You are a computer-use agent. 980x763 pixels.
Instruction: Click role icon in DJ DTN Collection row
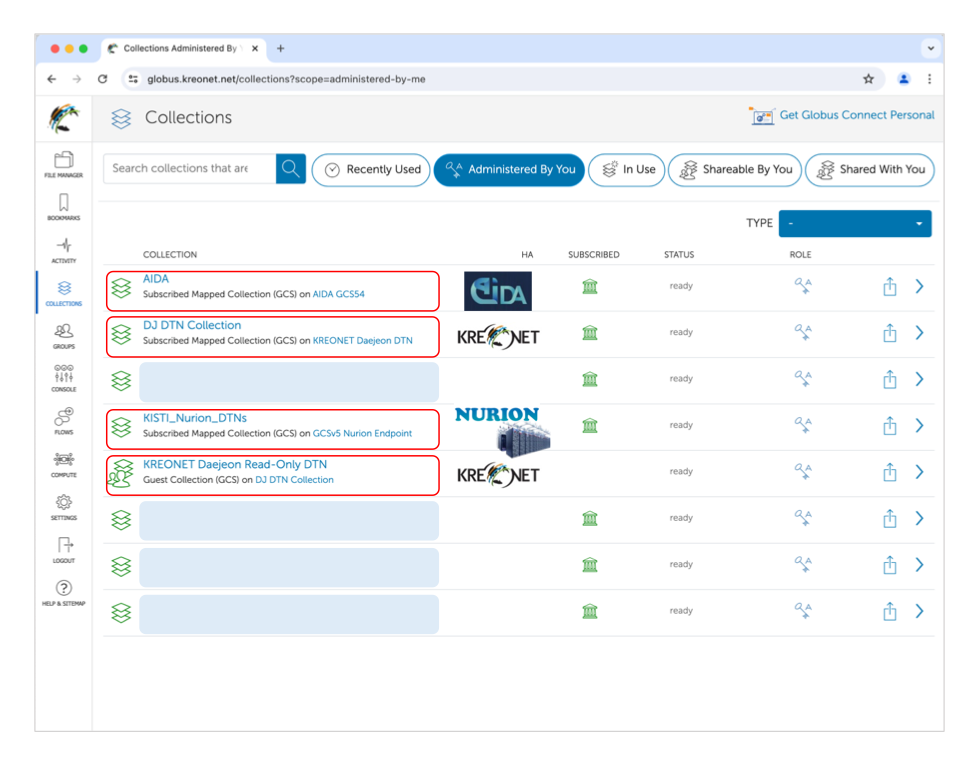pyautogui.click(x=803, y=332)
